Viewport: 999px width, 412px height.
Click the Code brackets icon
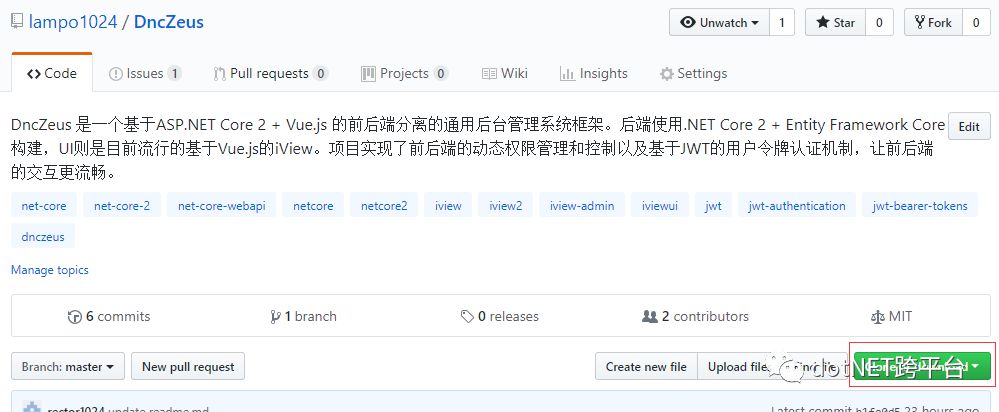(x=34, y=74)
